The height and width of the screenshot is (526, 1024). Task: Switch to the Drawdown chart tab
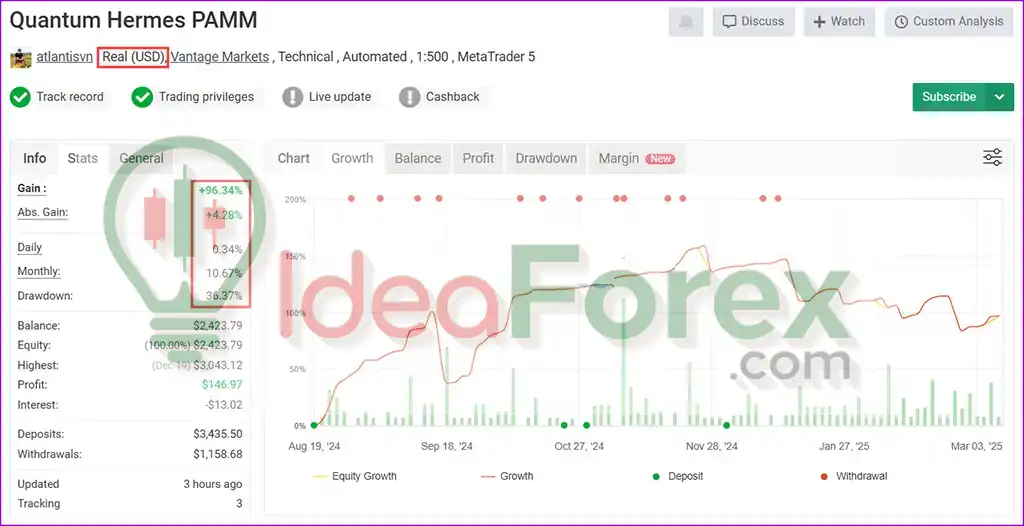[x=546, y=158]
